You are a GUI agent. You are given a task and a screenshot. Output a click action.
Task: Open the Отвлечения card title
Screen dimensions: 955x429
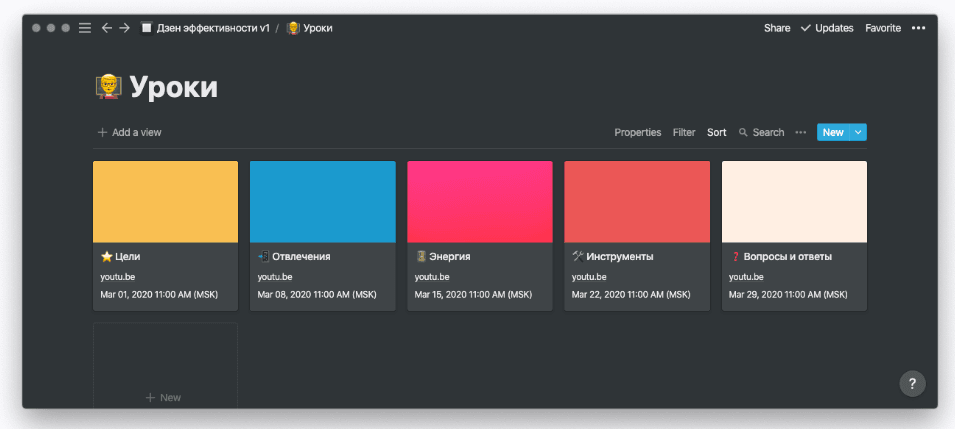click(x=301, y=257)
